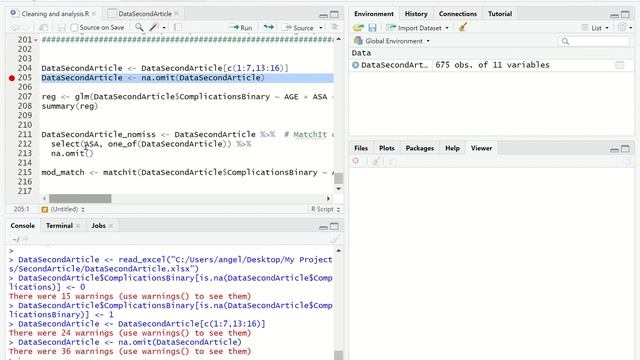
Task: Open the R Script file type selector
Action: [x=325, y=209]
